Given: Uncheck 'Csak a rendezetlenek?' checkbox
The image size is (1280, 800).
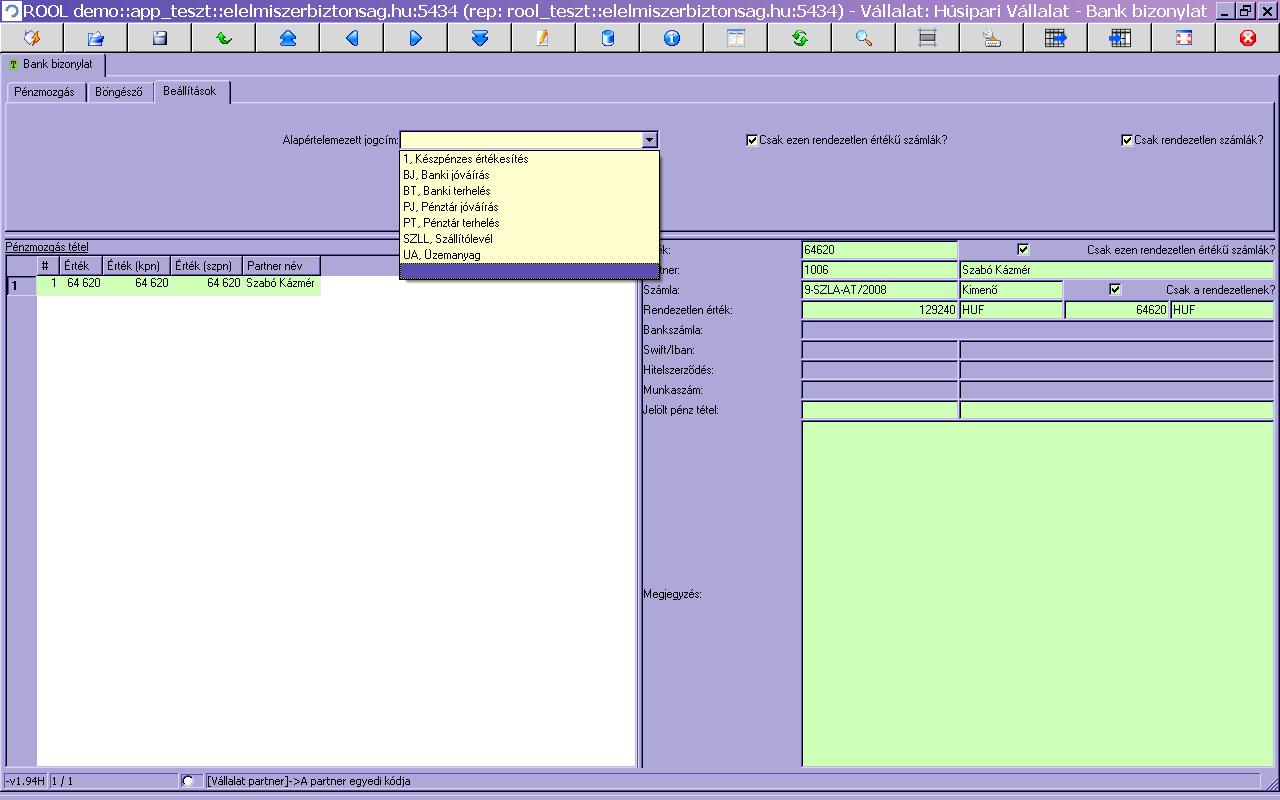Looking at the screenshot, I should pyautogui.click(x=1115, y=289).
